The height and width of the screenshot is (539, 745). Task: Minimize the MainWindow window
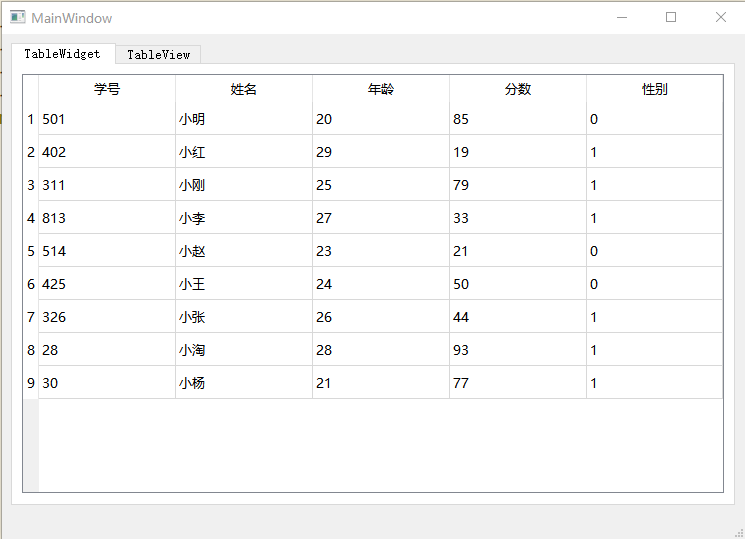click(622, 17)
